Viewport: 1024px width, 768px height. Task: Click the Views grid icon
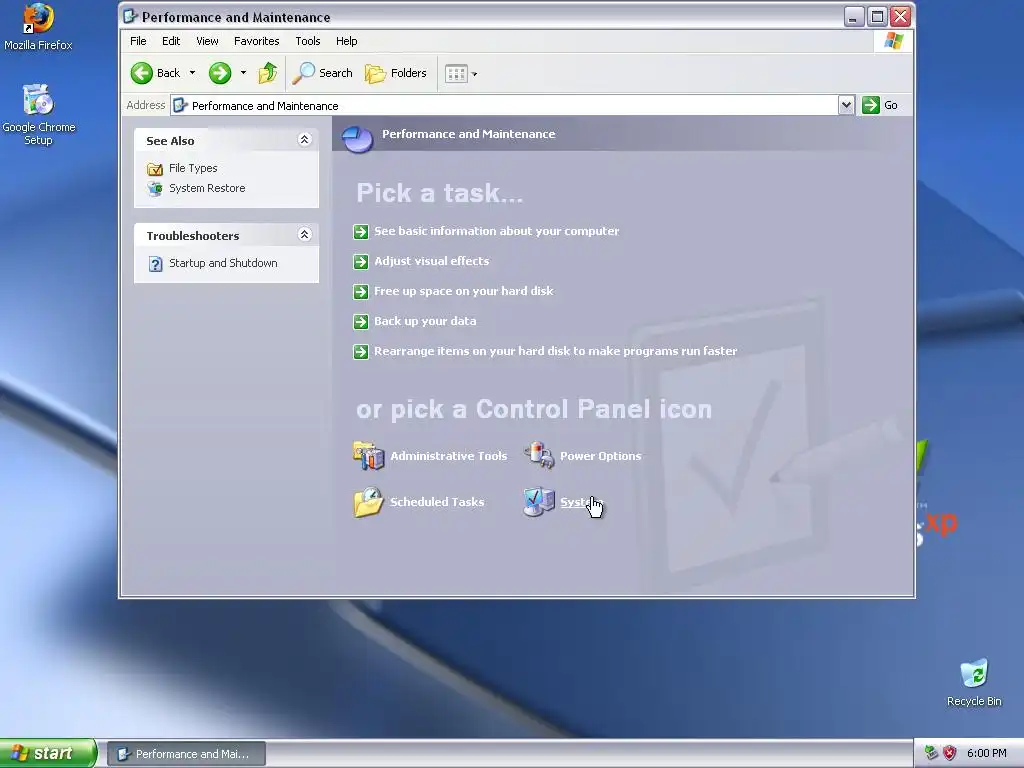pos(456,74)
